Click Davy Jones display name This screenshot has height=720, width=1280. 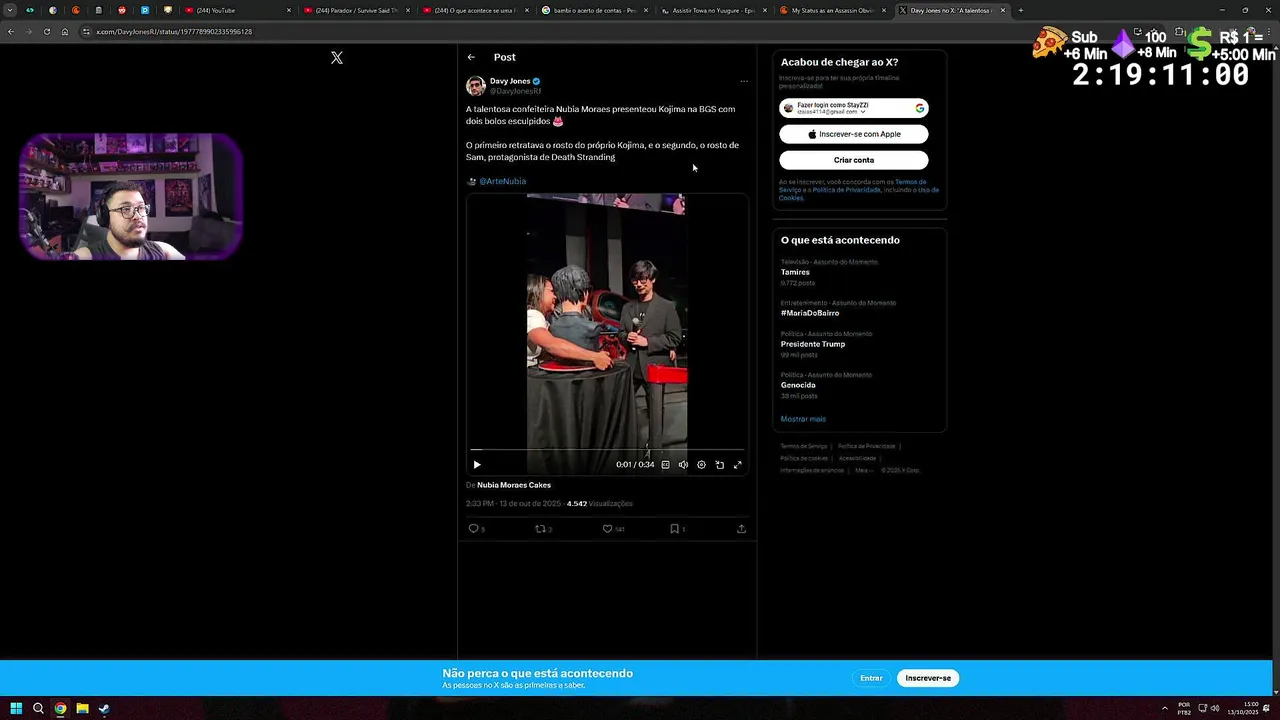(510, 81)
